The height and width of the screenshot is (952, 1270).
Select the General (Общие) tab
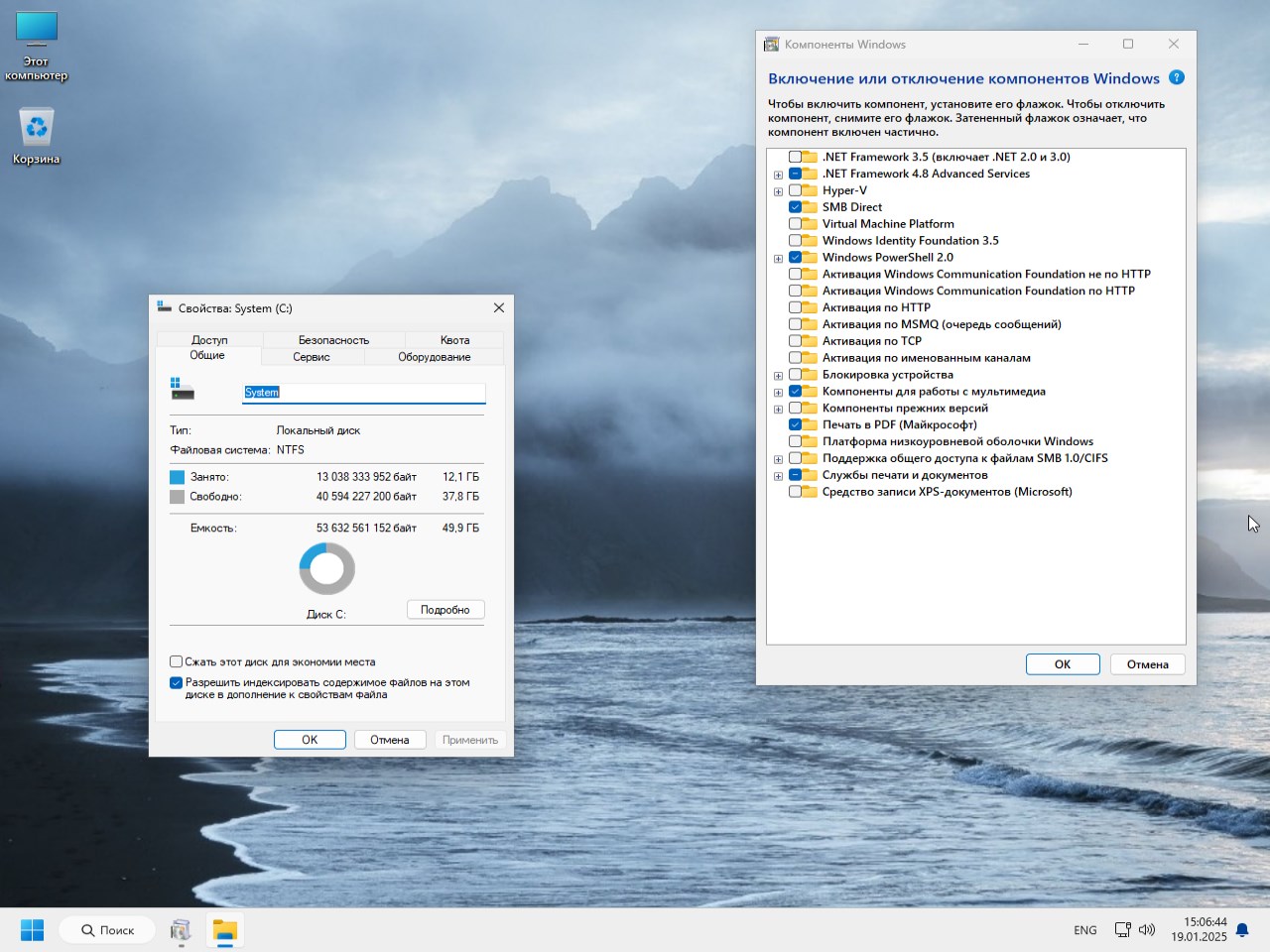(207, 355)
